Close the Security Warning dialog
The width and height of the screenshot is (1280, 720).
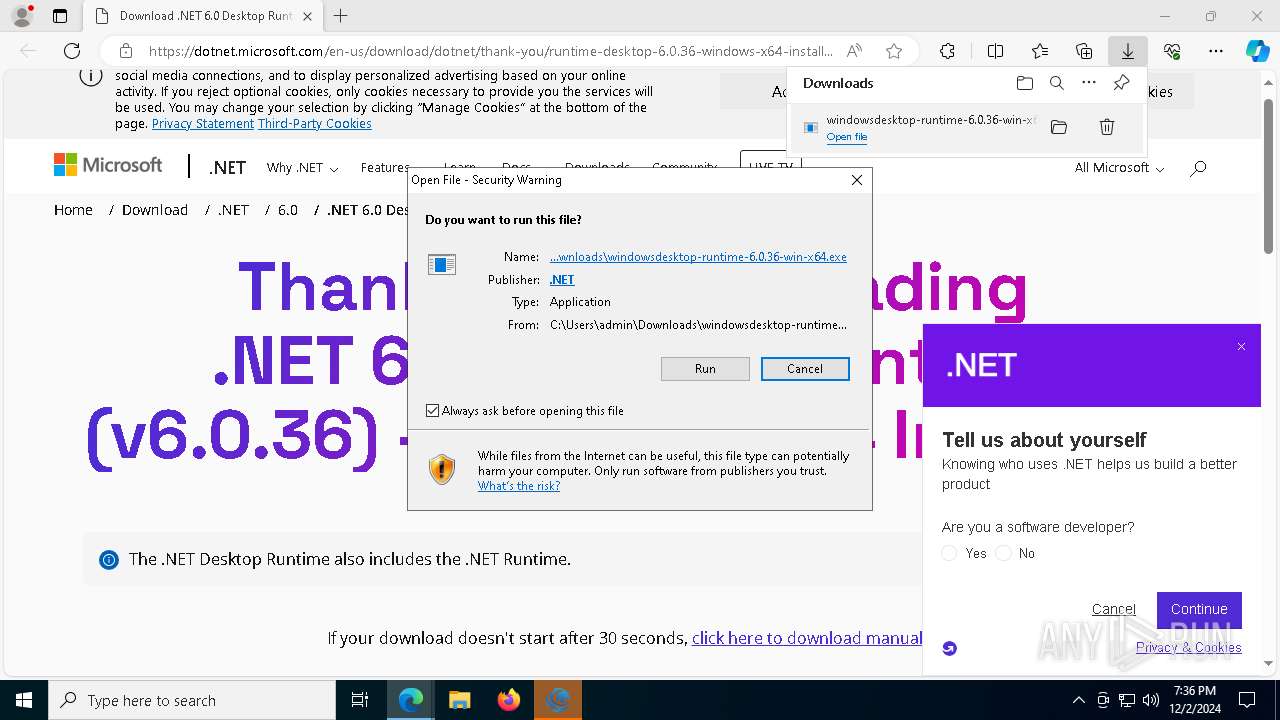tap(856, 180)
